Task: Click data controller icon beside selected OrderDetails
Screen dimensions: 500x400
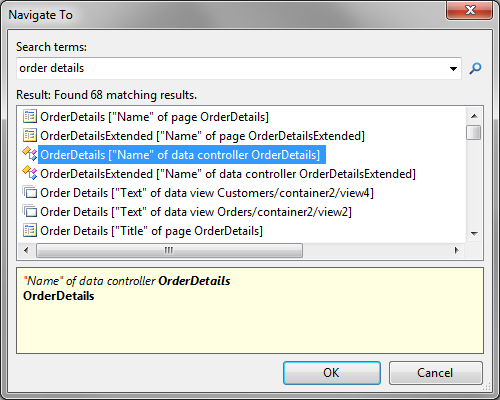Action: point(30,154)
